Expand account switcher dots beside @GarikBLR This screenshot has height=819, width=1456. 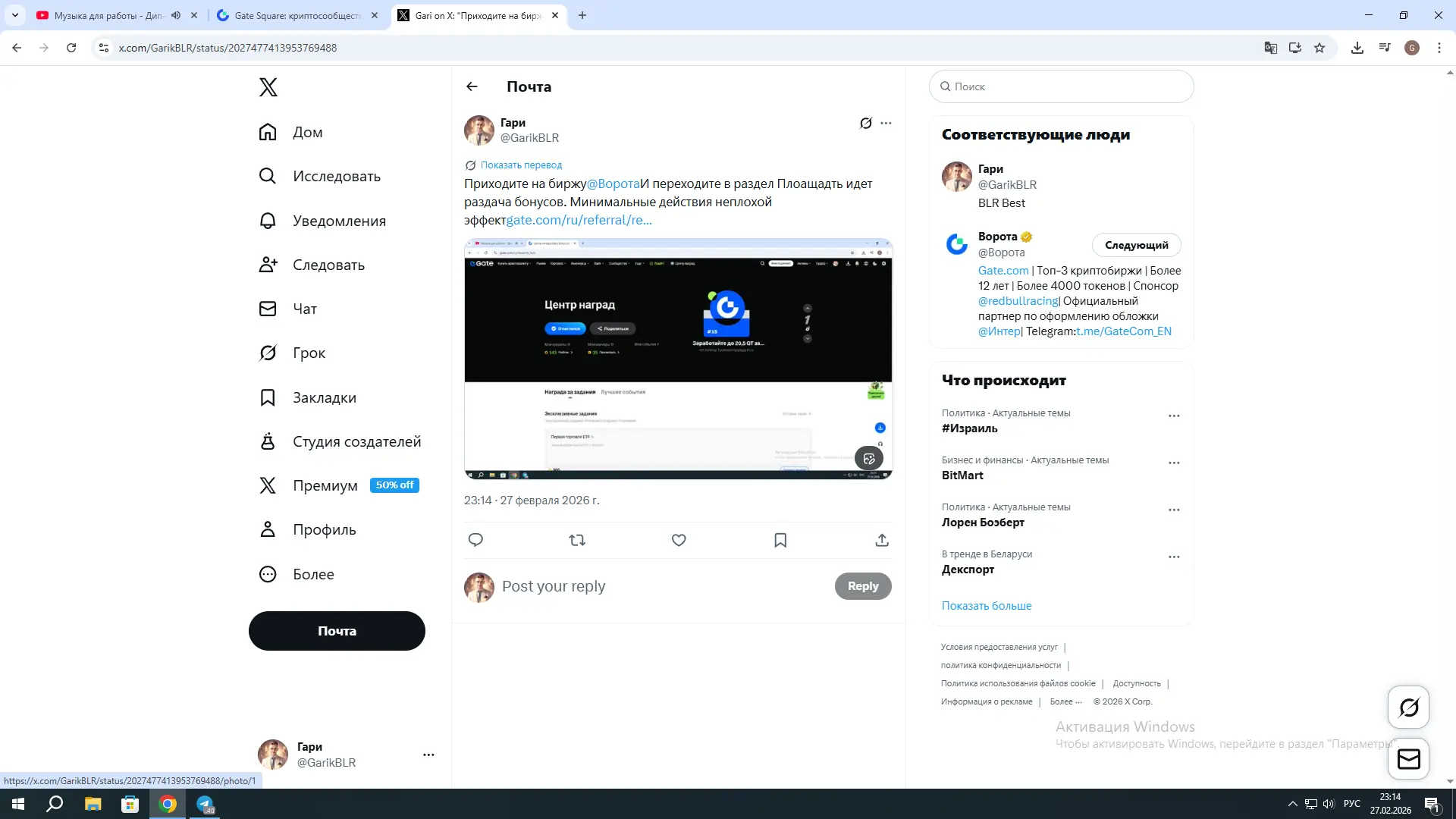[x=428, y=755]
